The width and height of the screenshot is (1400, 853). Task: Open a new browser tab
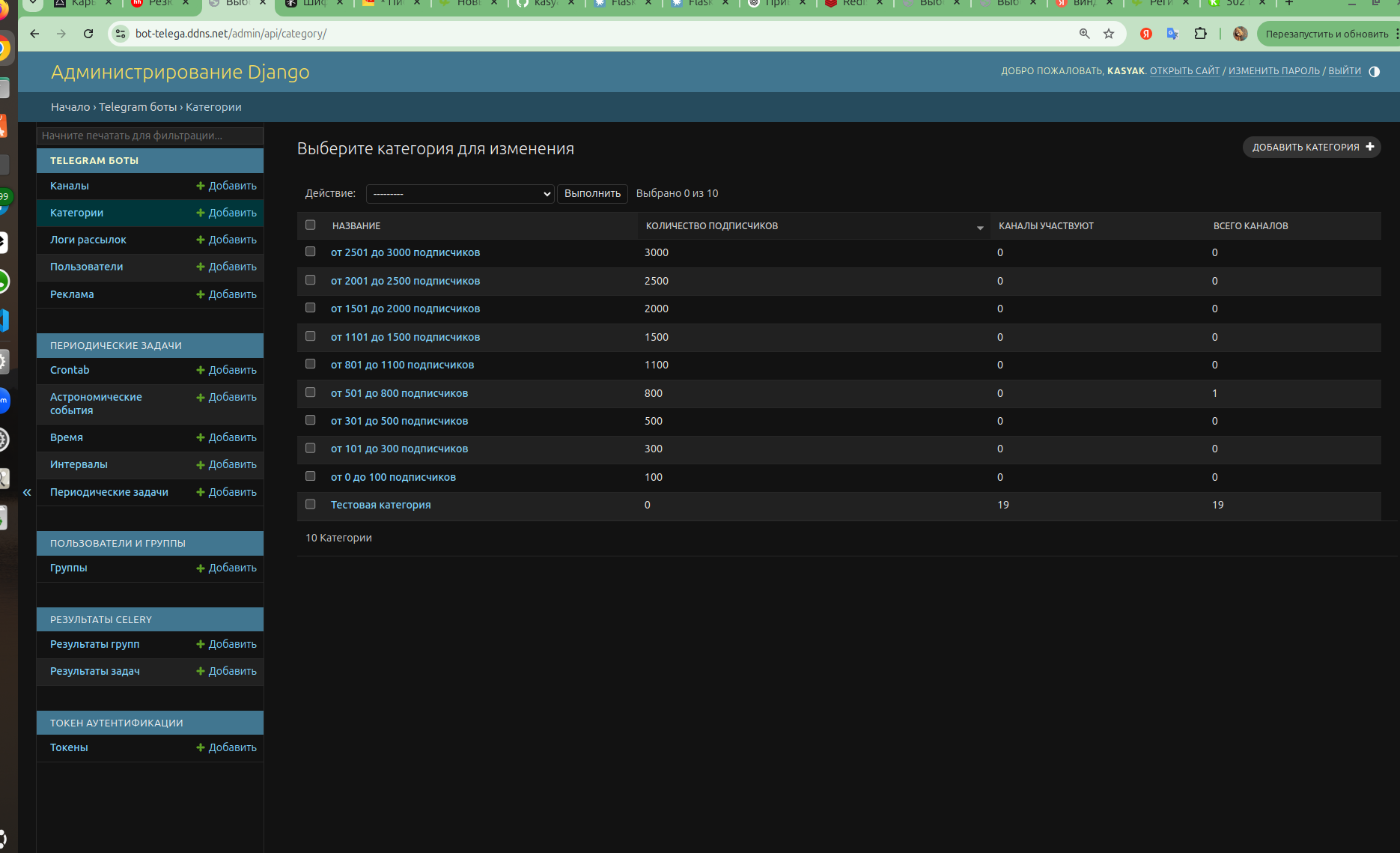(1289, 3)
